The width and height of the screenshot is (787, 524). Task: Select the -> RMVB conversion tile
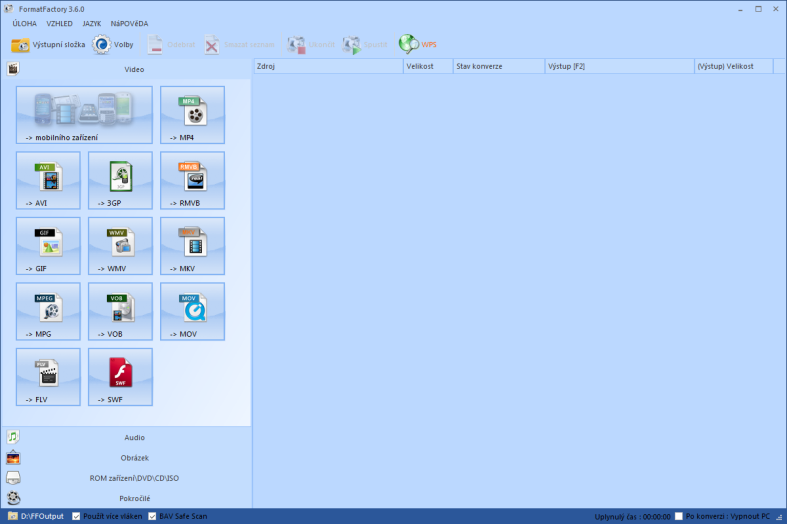[192, 181]
